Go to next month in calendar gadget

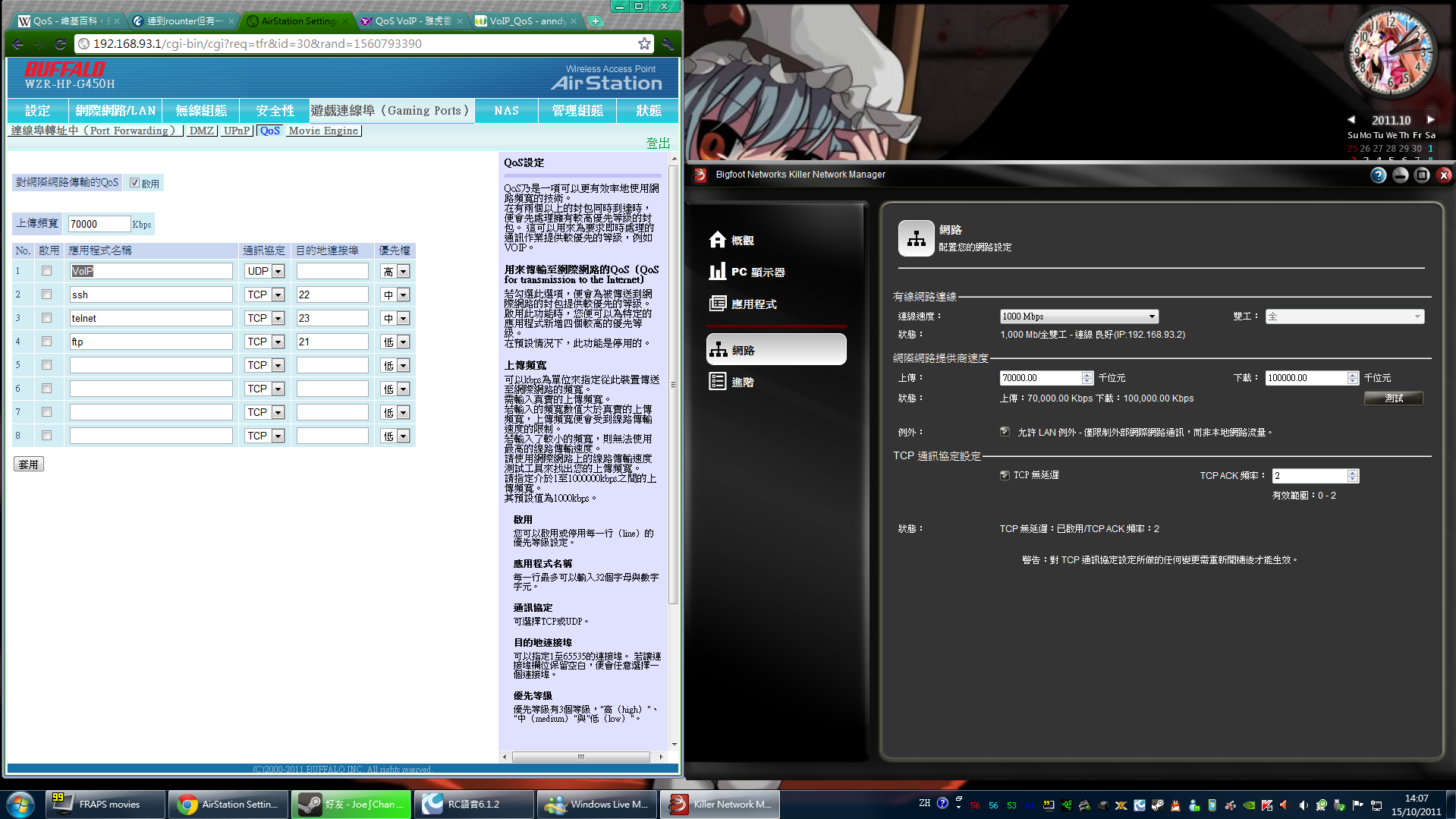coord(1431,120)
